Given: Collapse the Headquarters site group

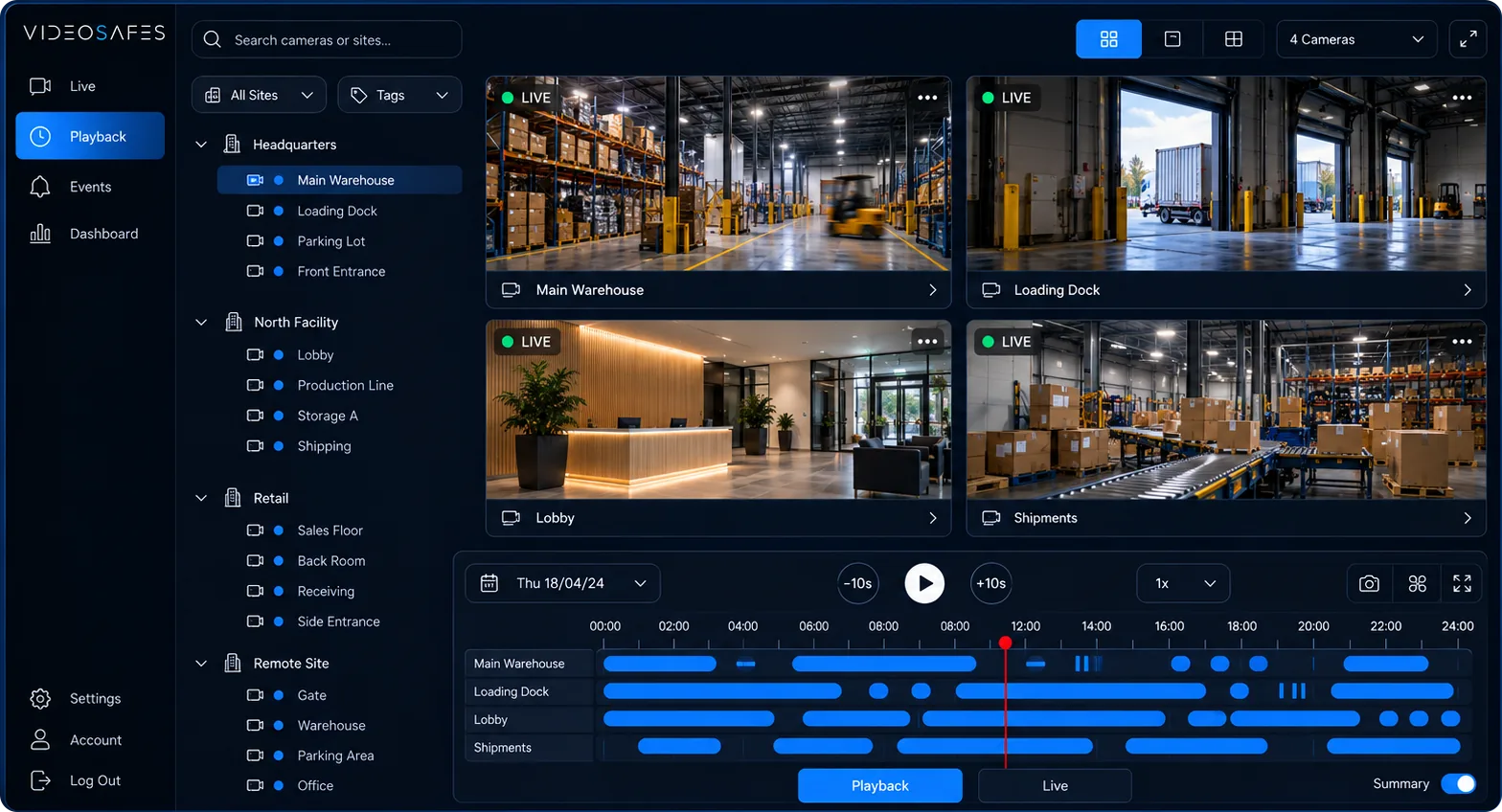Looking at the screenshot, I should (x=201, y=145).
